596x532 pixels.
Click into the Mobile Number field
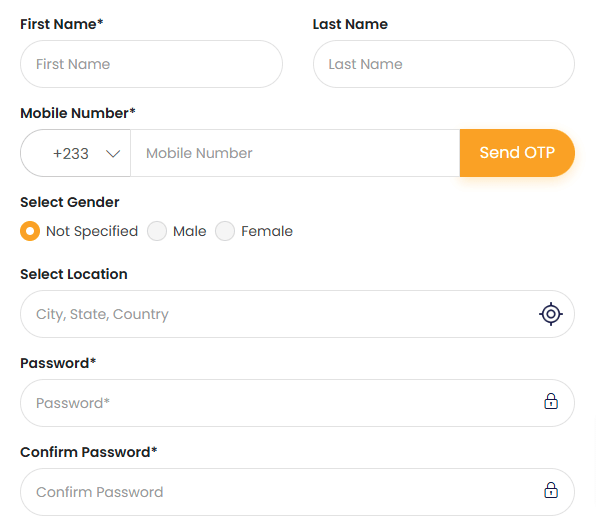tap(295, 153)
